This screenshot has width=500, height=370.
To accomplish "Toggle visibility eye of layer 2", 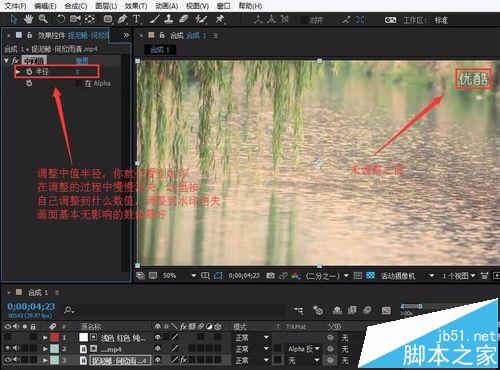I will click(8, 349).
